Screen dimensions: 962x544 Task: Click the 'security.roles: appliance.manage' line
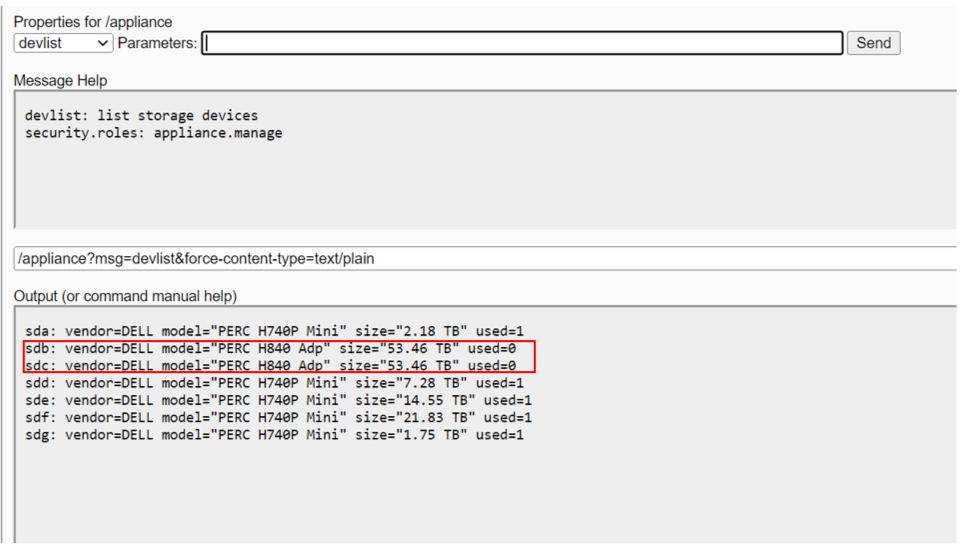point(153,133)
